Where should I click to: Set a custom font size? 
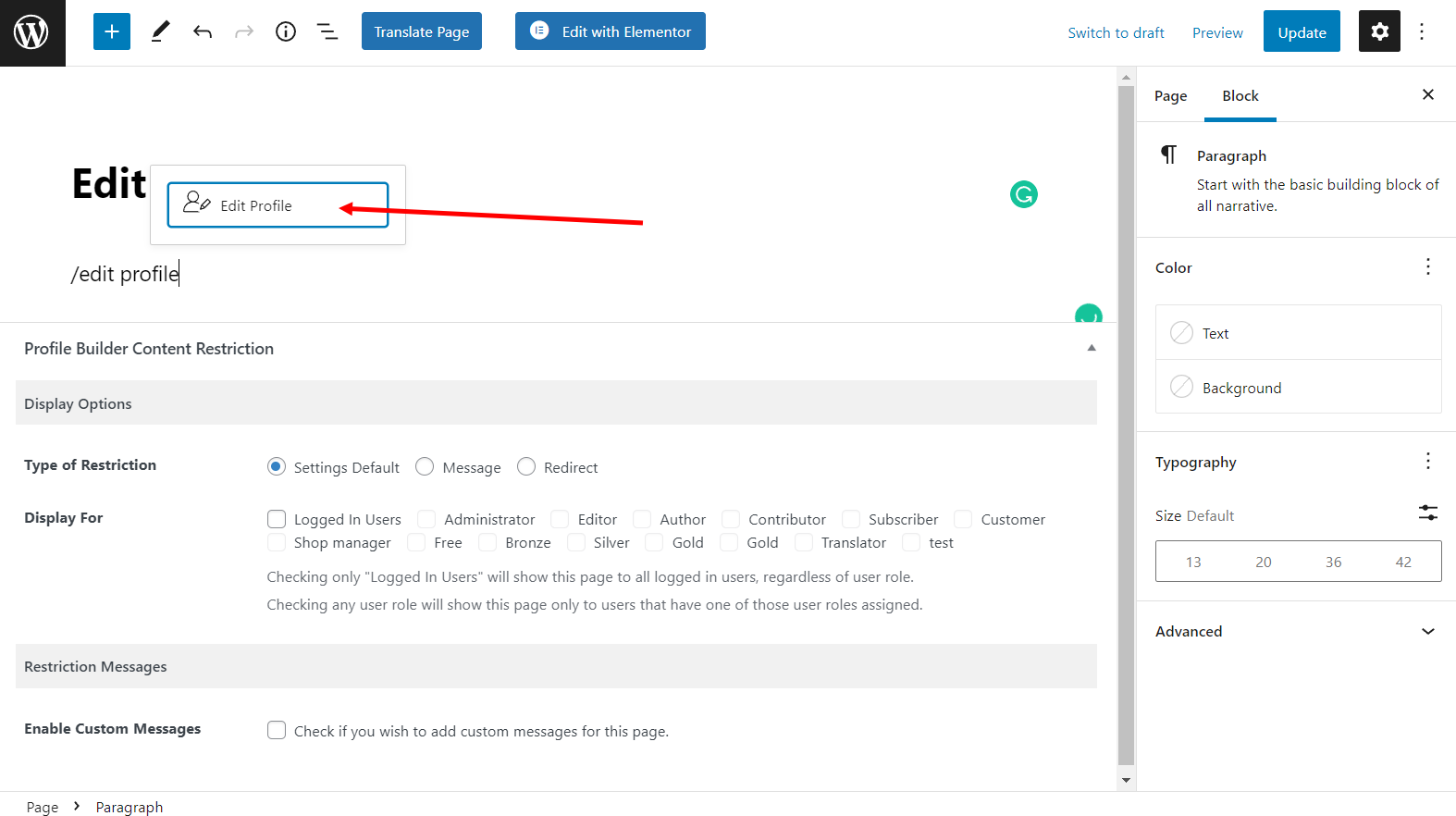tap(1428, 513)
